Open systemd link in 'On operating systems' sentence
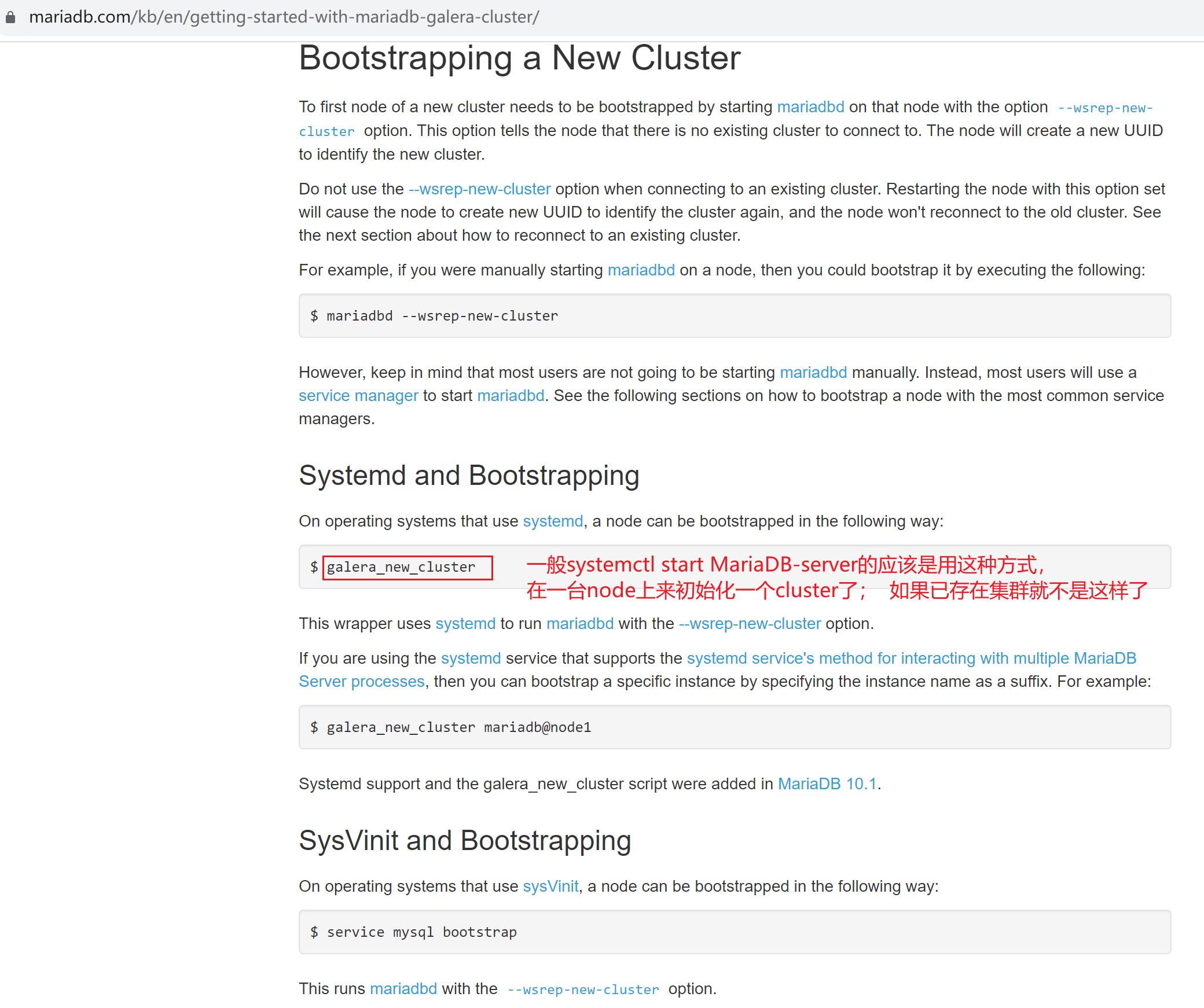This screenshot has width=1204, height=1008. point(552,521)
